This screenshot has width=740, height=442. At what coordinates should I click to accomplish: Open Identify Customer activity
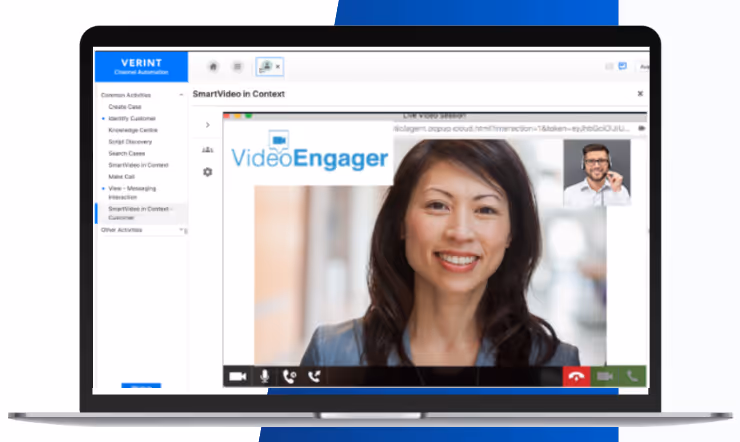[x=132, y=118]
